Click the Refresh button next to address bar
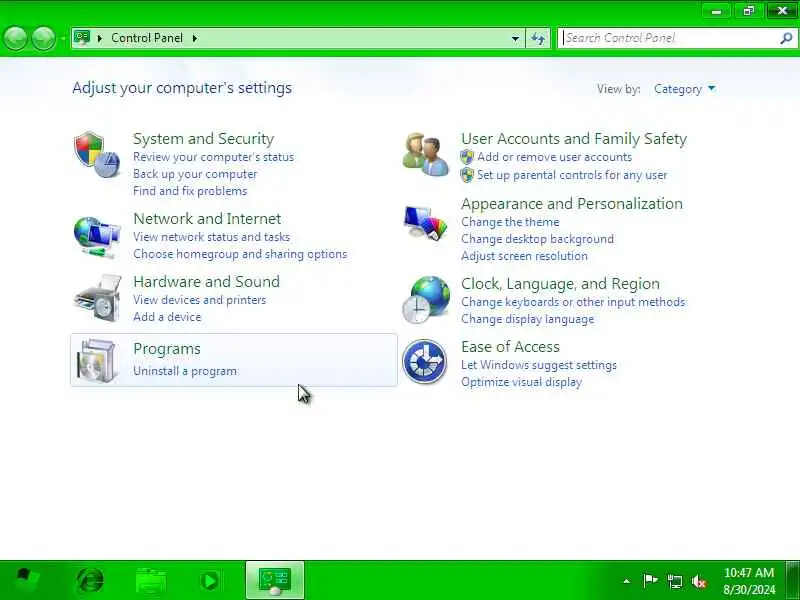The width and height of the screenshot is (800, 600). coord(538,38)
